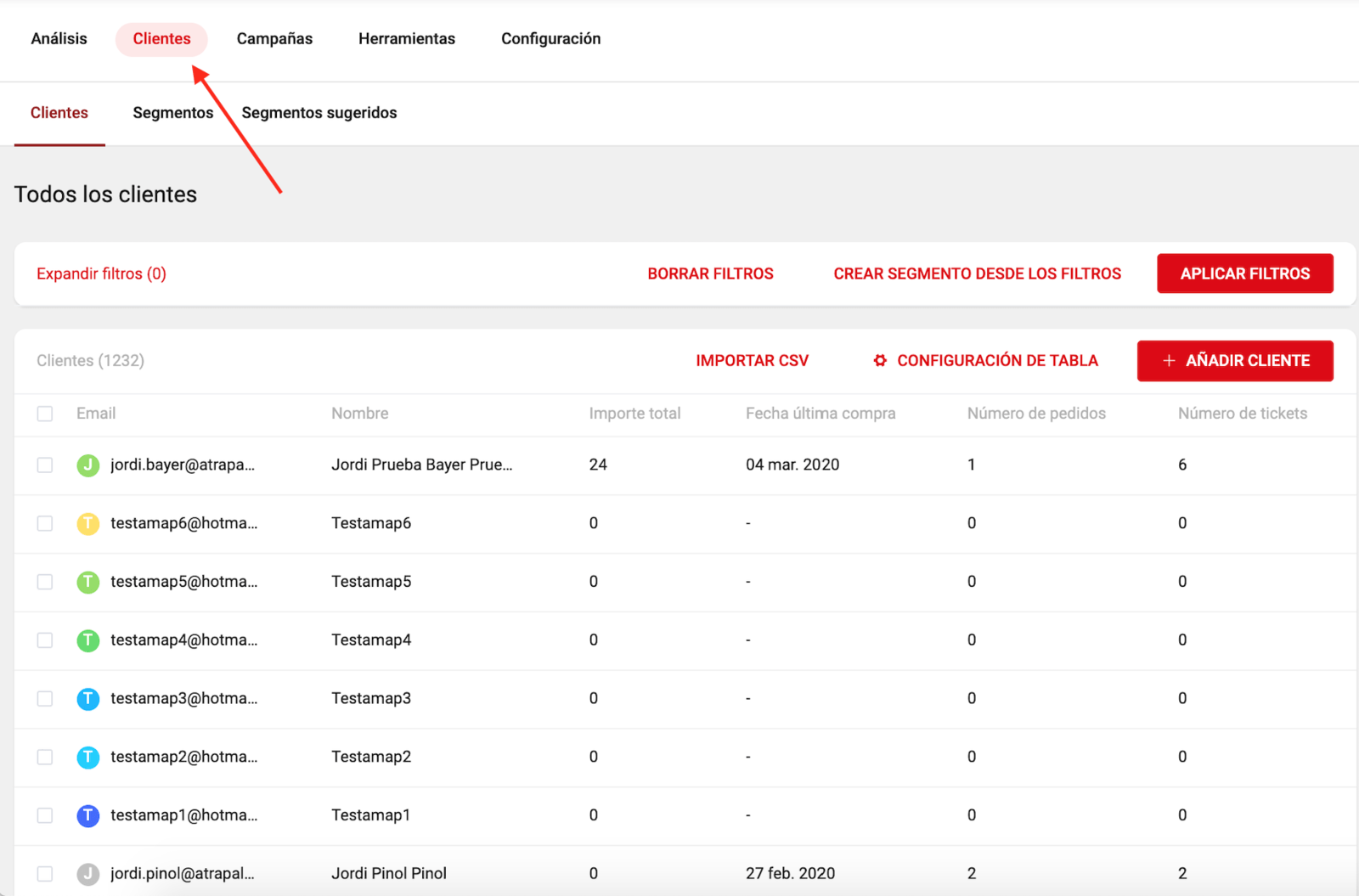The height and width of the screenshot is (896, 1359).
Task: Click the gray J avatar for jordi.pinol
Action: click(x=87, y=873)
